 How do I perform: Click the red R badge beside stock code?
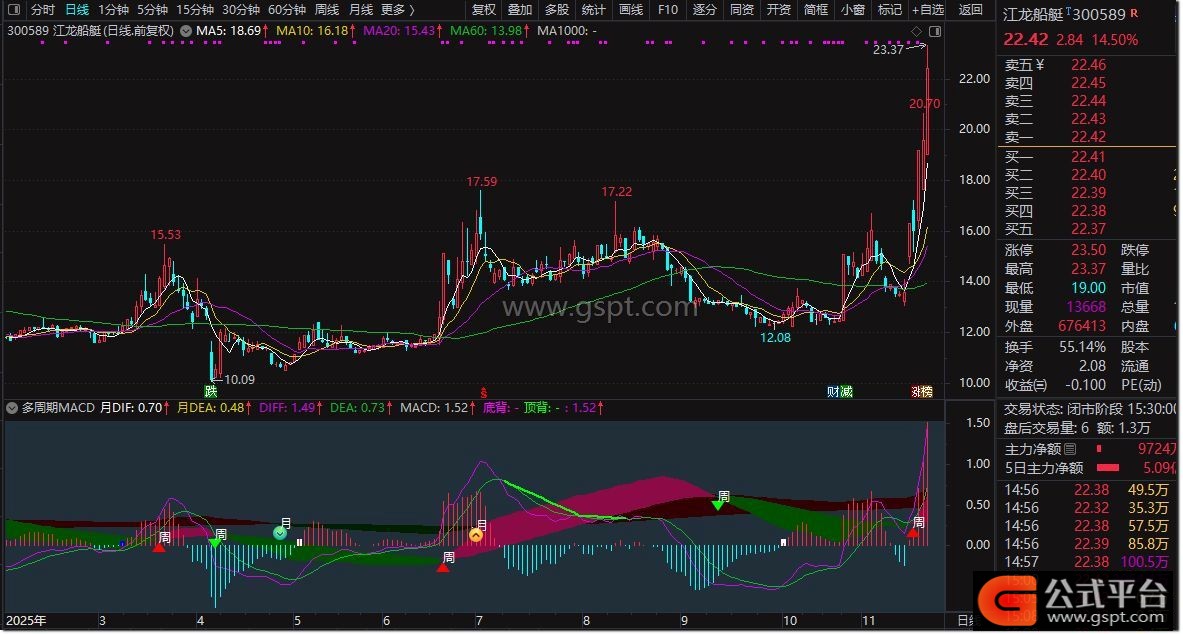click(1133, 15)
